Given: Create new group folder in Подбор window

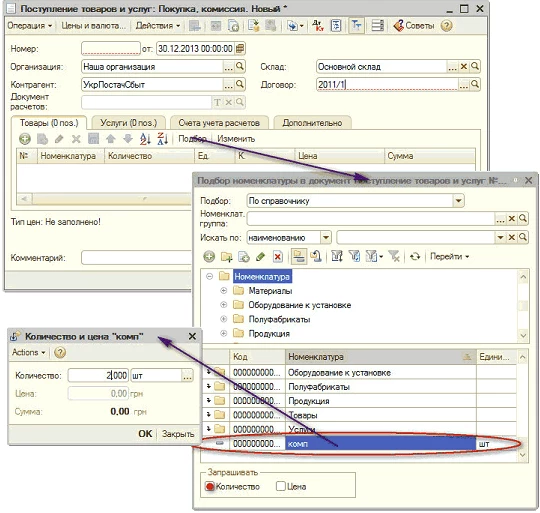Looking at the screenshot, I should (227, 256).
